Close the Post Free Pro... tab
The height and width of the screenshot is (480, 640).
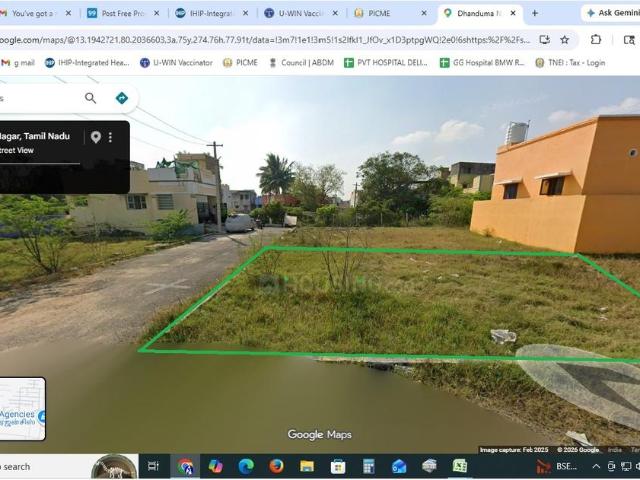pyautogui.click(x=156, y=13)
